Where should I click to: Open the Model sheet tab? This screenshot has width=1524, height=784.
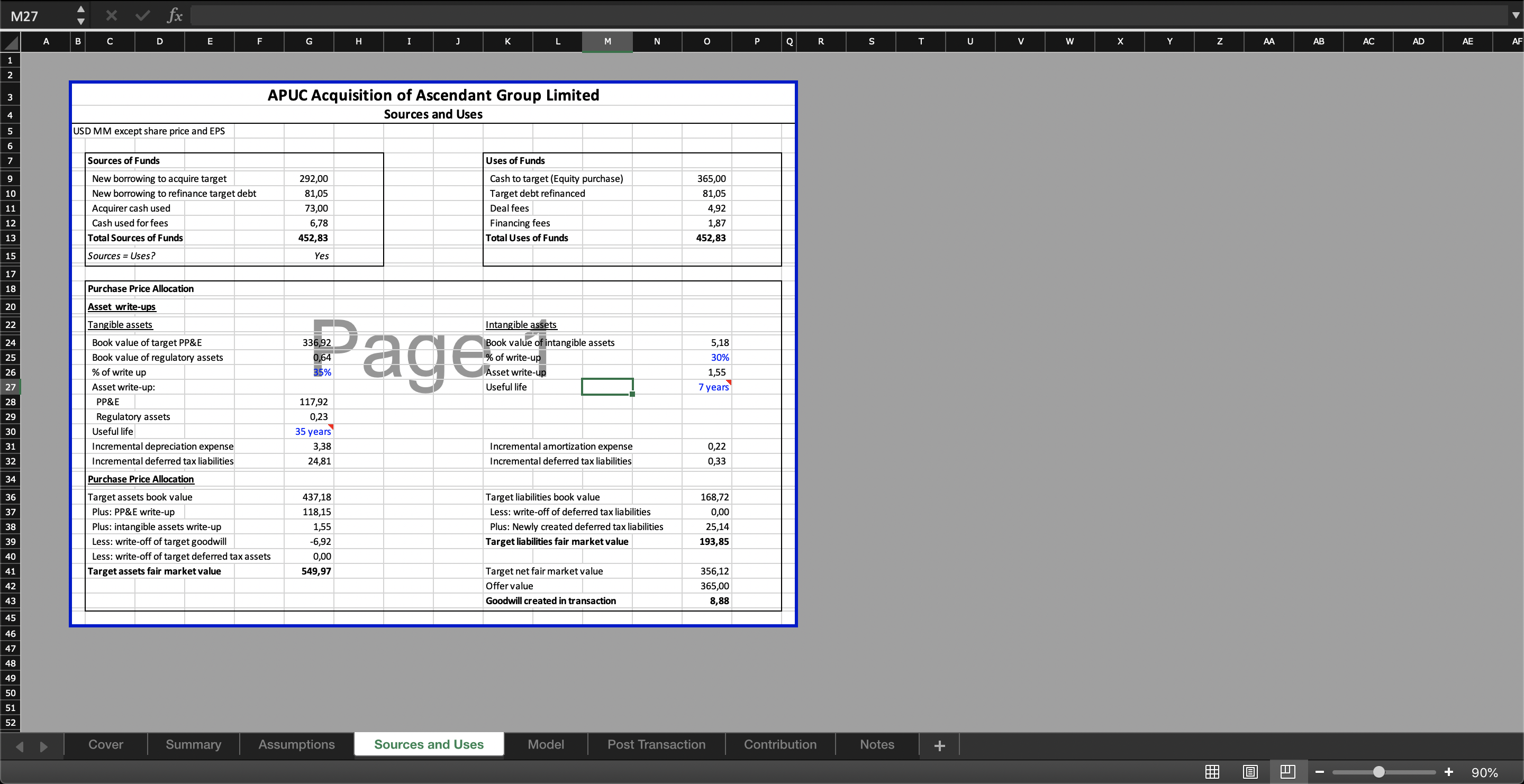(x=546, y=744)
